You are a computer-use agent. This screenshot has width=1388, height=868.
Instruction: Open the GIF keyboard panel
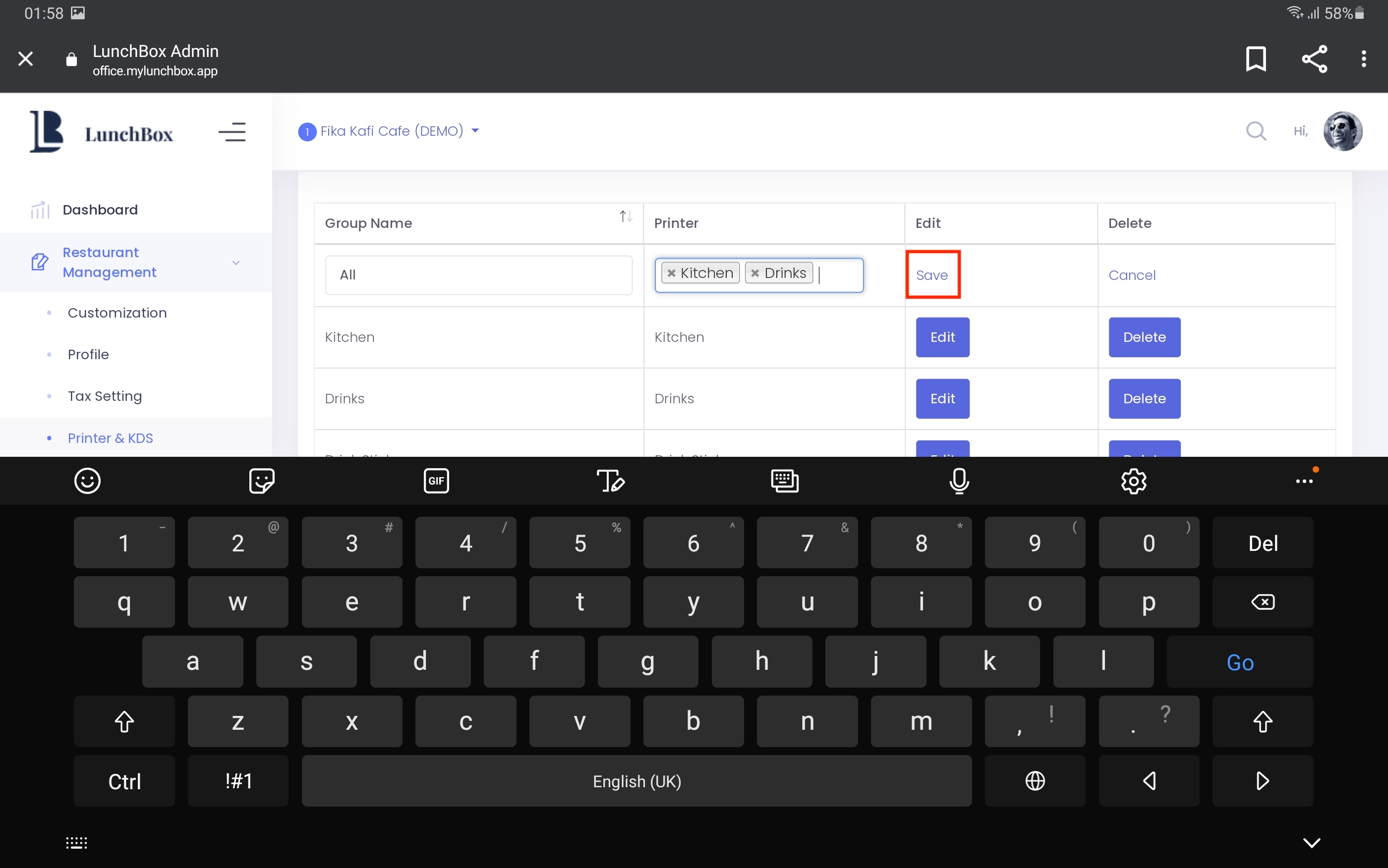436,481
